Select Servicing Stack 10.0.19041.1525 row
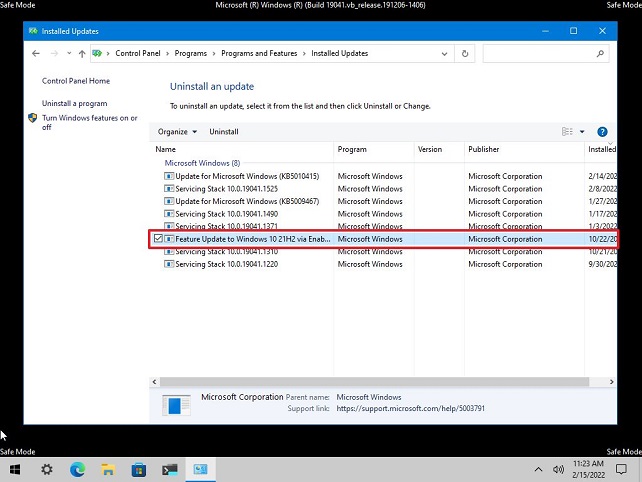This screenshot has width=642, height=482. point(226,189)
